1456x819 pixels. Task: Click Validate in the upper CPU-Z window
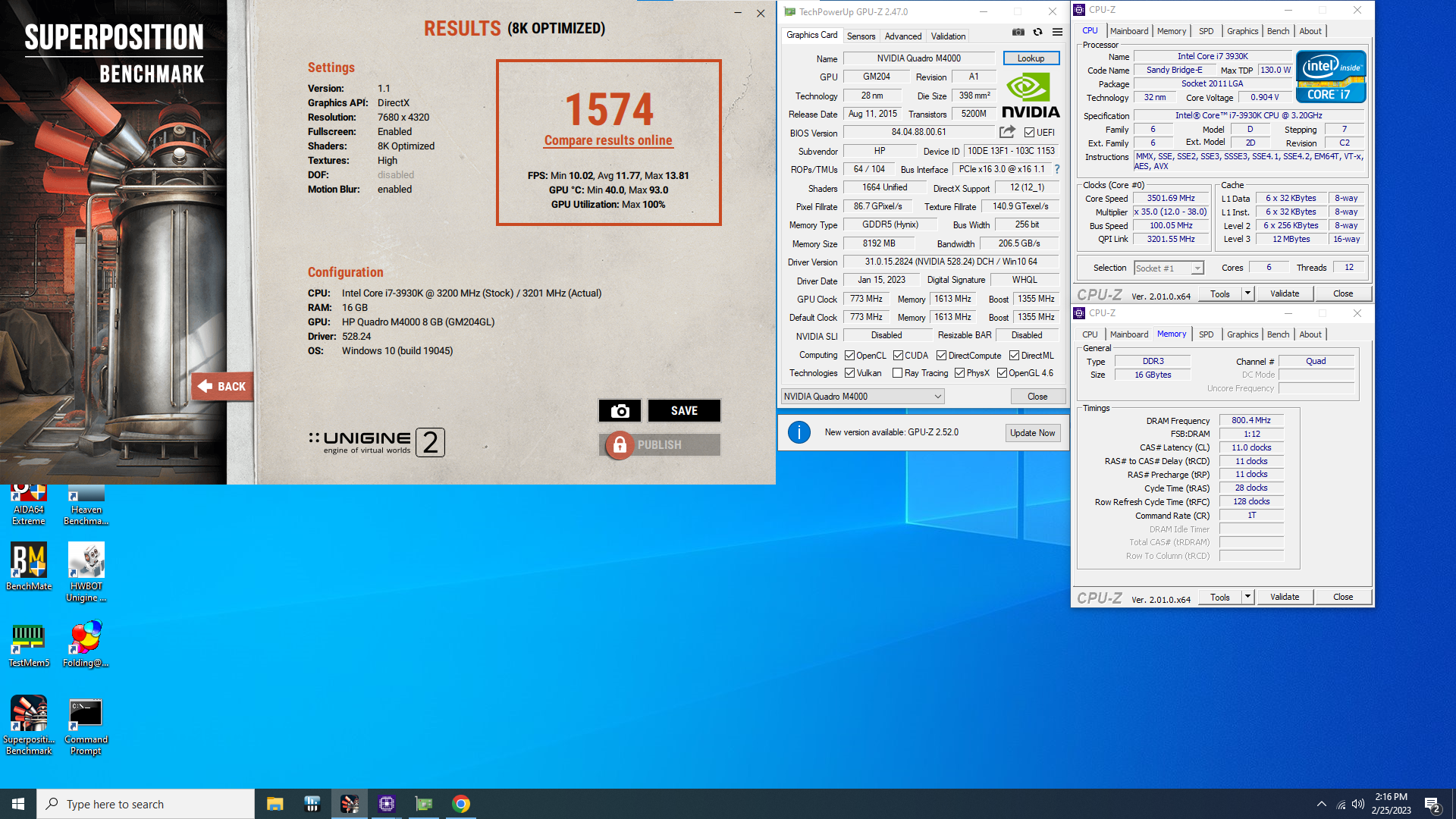(x=1285, y=293)
